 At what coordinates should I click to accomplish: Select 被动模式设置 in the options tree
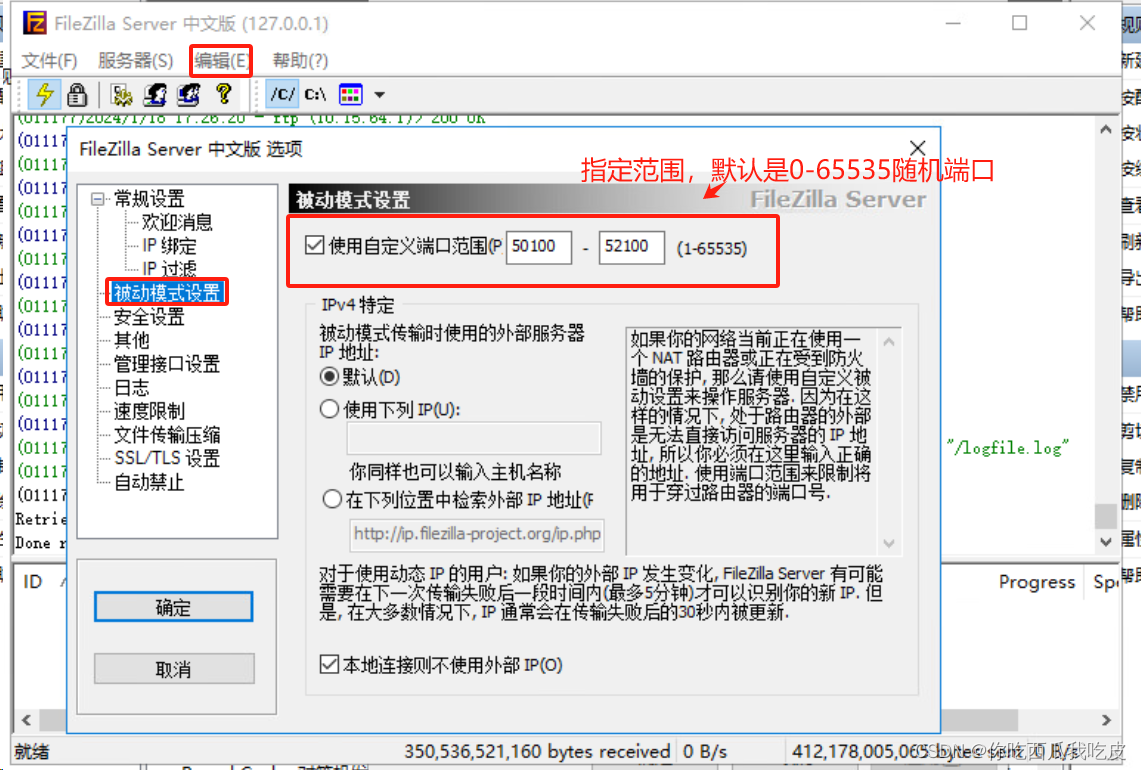click(167, 293)
